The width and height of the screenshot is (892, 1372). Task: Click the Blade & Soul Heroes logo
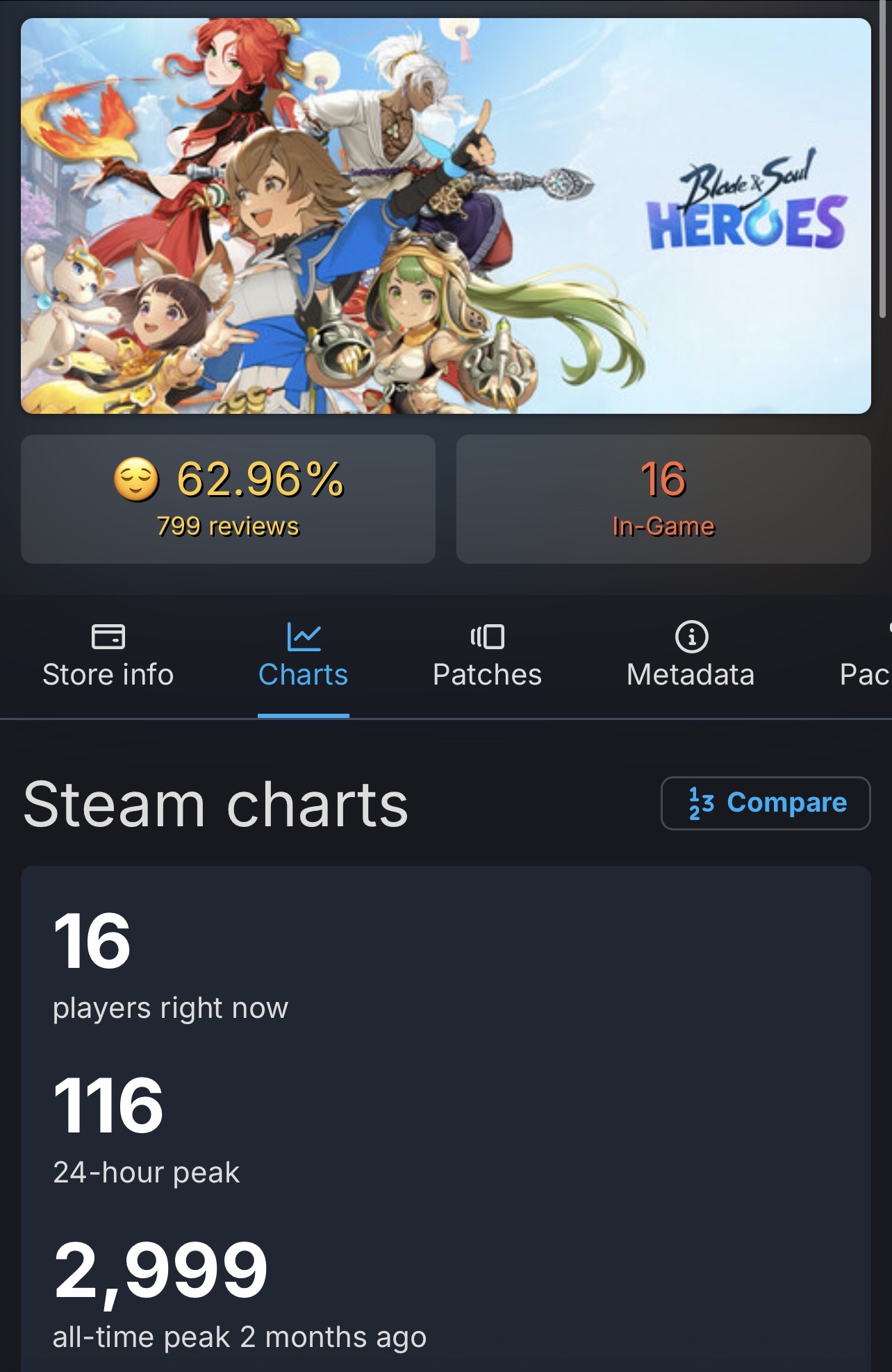tap(746, 206)
